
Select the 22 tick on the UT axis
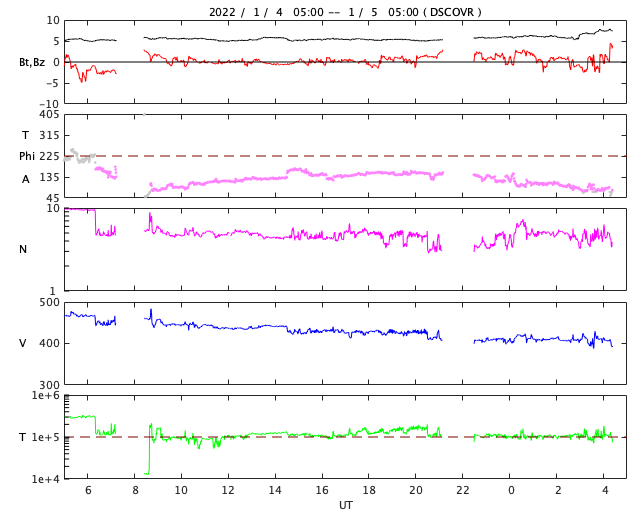(463, 491)
